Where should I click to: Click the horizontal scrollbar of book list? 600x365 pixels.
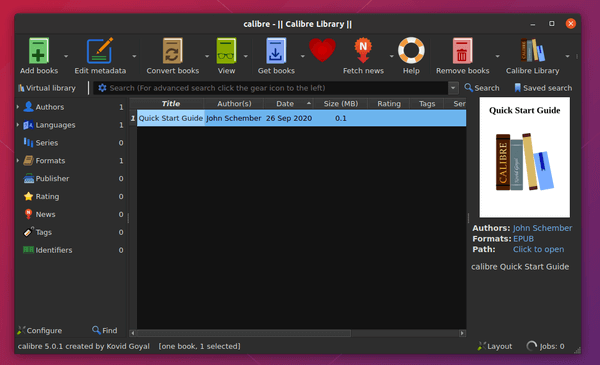(243, 333)
